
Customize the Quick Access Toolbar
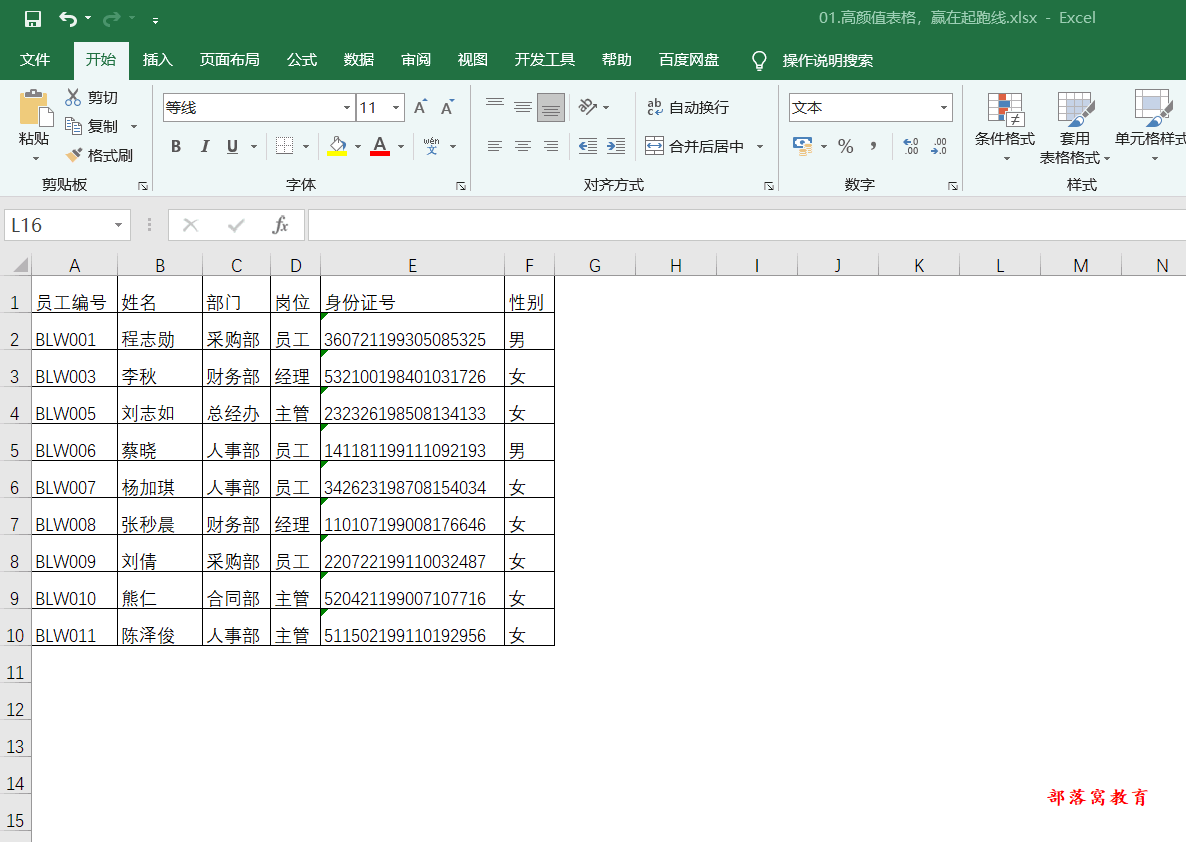[x=155, y=20]
